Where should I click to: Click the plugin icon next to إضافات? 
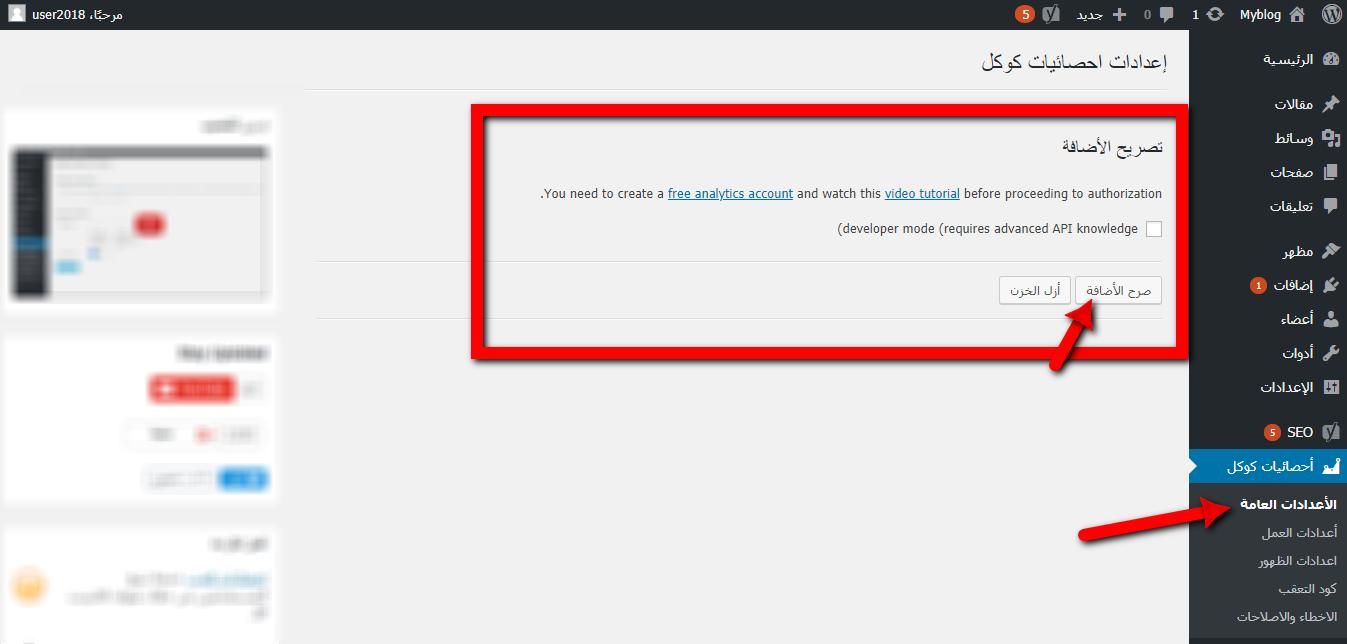coord(1330,285)
